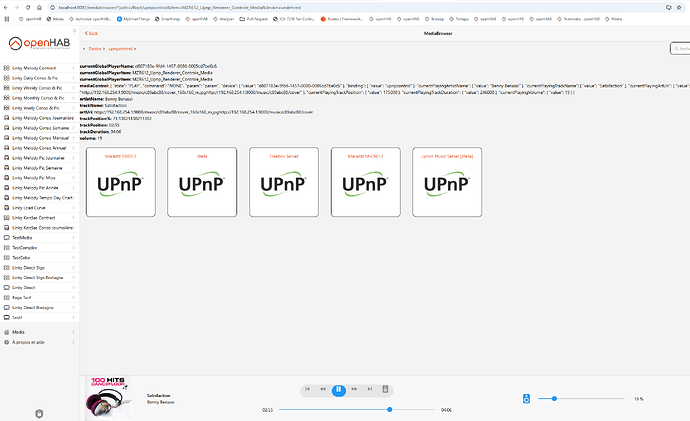Screen dimensions: 690x421
Task: Click icon beside Linky Melody Tempo Day Chart
Action: tap(7, 198)
